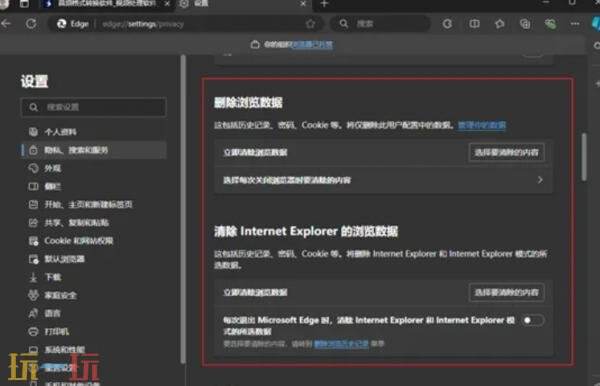Open the Favorites toolbar icon
The width and height of the screenshot is (600, 386).
tap(499, 24)
